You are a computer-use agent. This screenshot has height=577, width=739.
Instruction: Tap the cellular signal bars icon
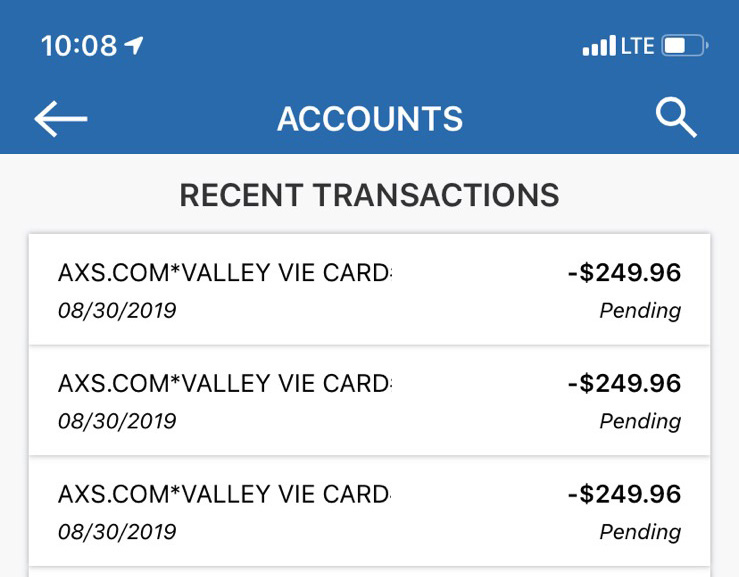(598, 46)
